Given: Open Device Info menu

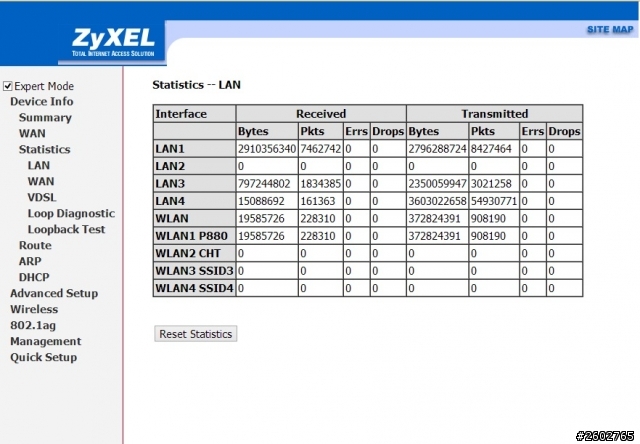Looking at the screenshot, I should pos(42,102).
